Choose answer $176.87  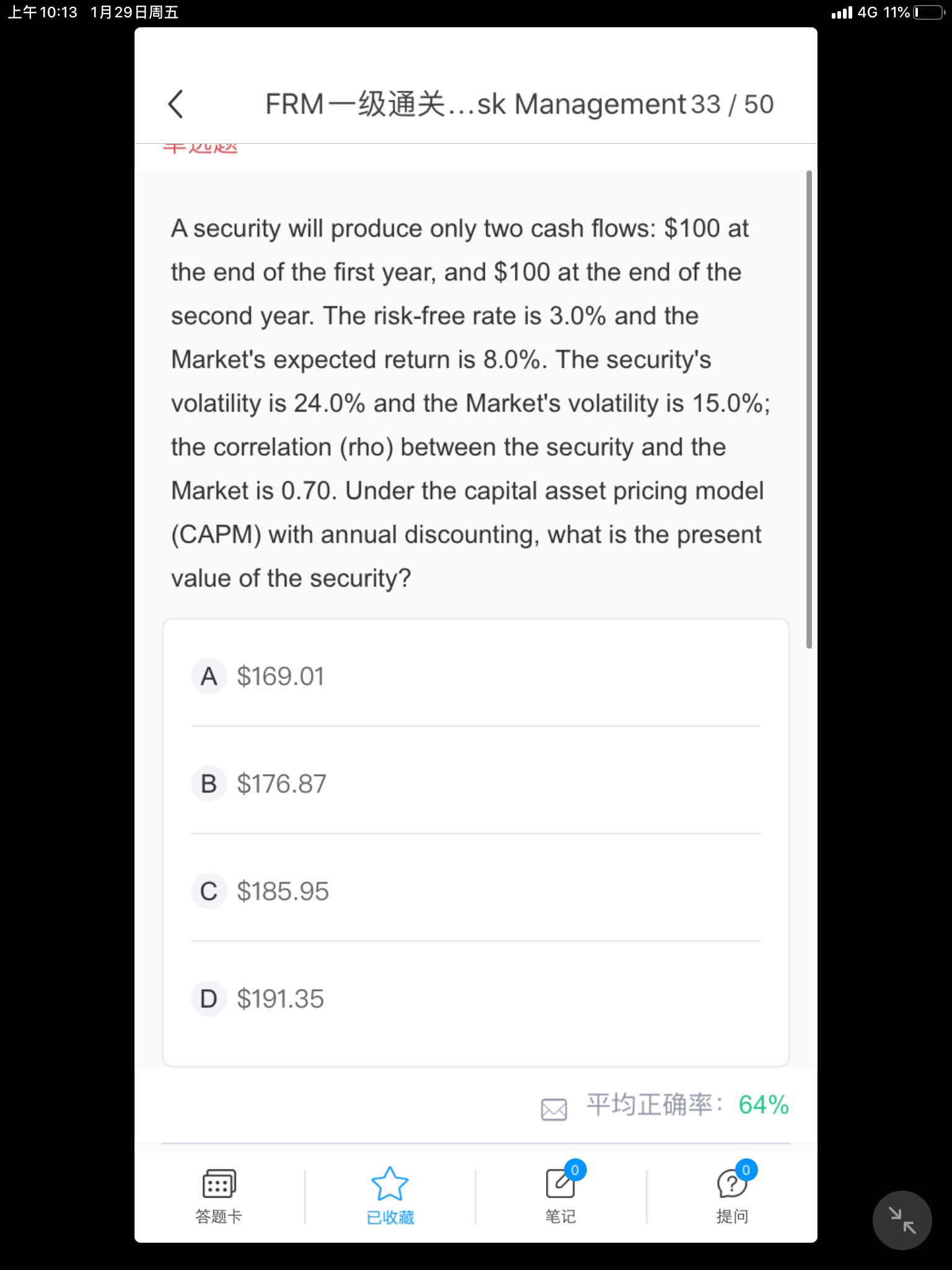tap(281, 784)
